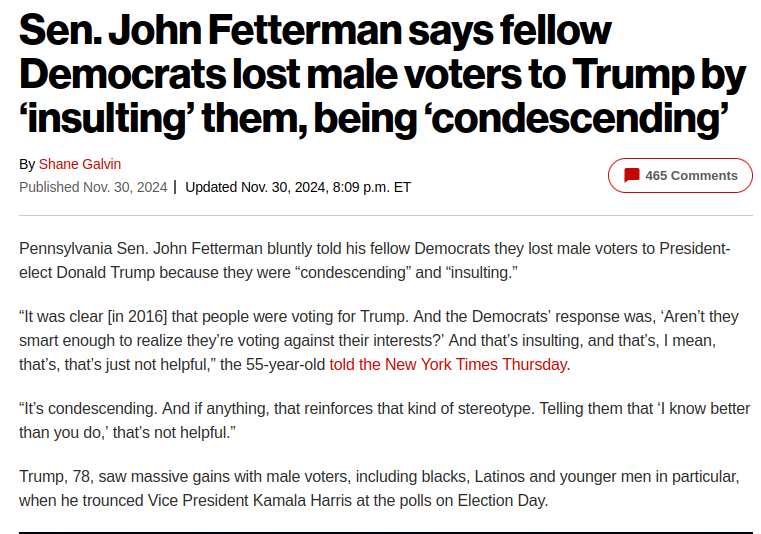
Task: Click the paragraph starting 'Trump, 78, saw massive gains'
Action: 379,488
